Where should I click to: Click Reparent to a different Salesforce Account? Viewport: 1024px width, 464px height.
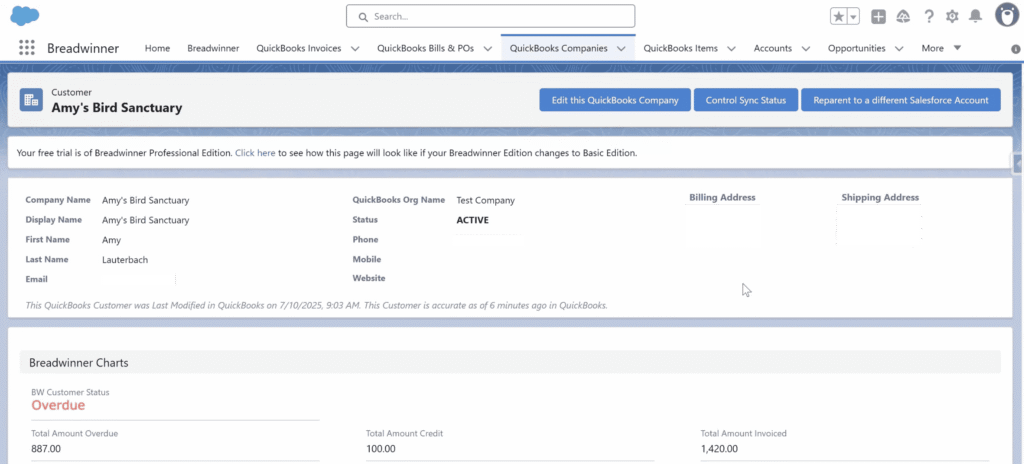click(900, 100)
